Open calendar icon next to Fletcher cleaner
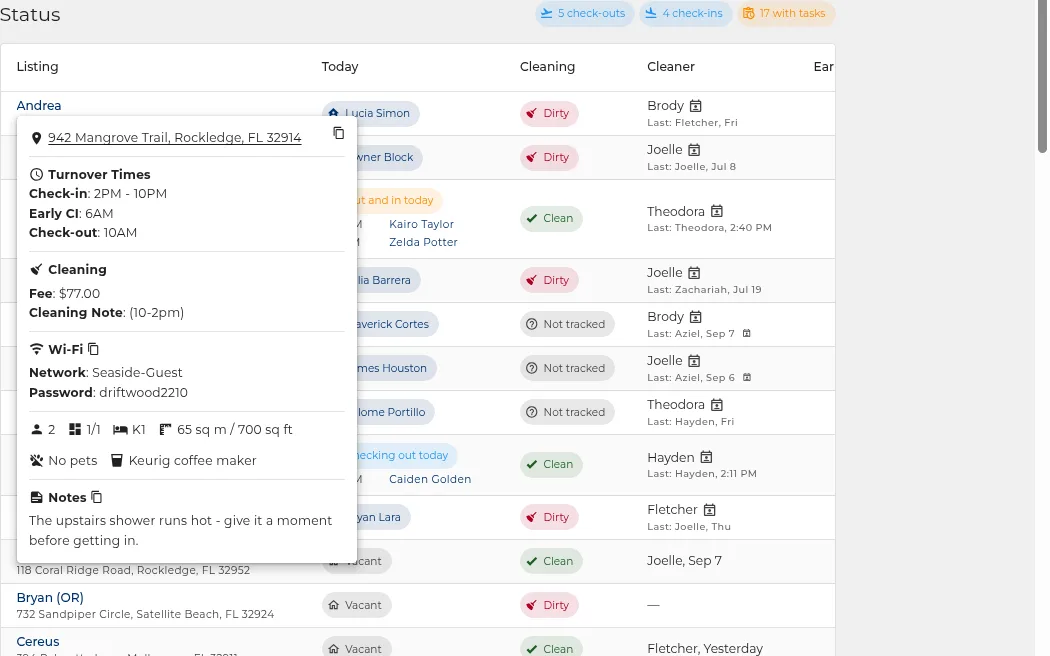1050x656 pixels. pyautogui.click(x=710, y=510)
